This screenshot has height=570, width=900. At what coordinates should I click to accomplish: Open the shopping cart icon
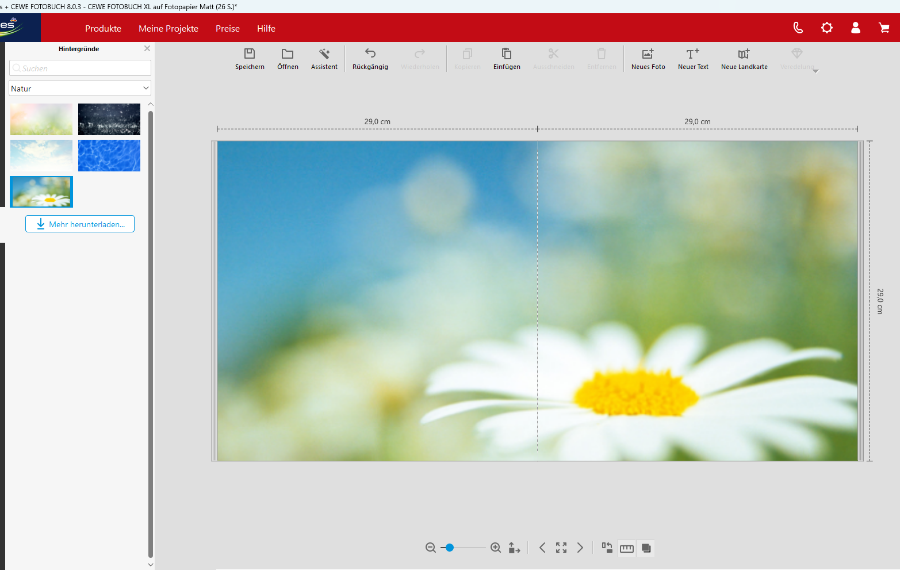tap(884, 28)
